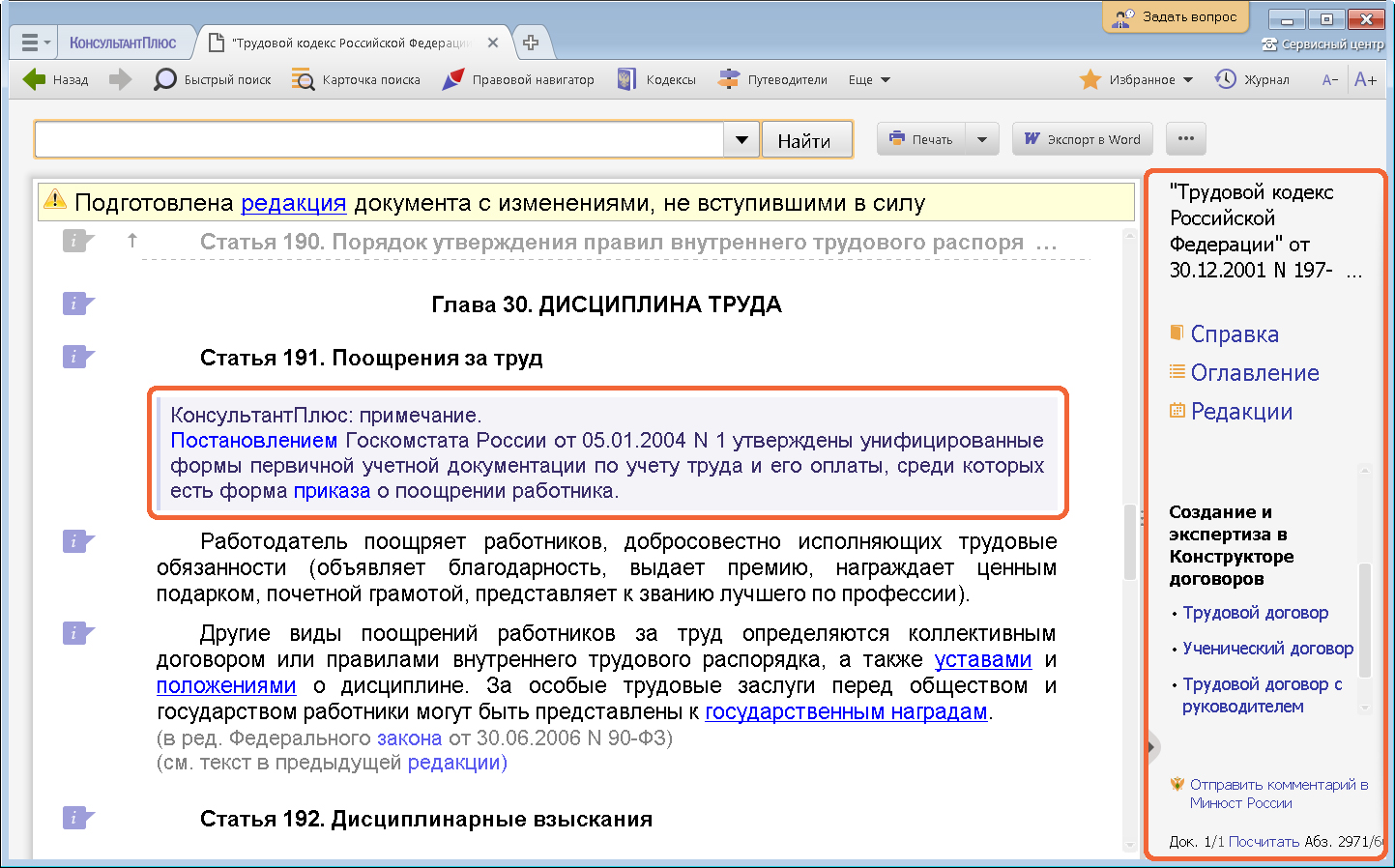Image resolution: width=1395 pixels, height=868 pixels.
Task: Click info icon beside Статья 191 heading
Action: pos(77,357)
